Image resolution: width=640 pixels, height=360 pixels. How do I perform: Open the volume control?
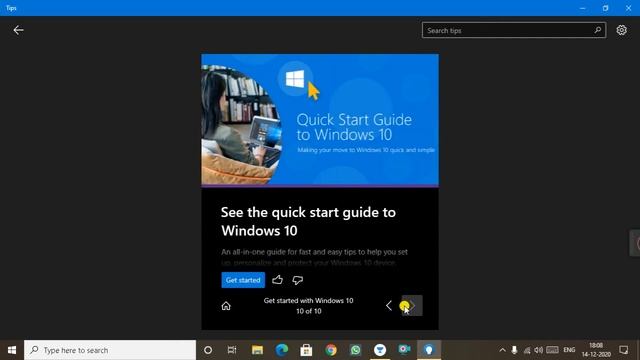(x=539, y=350)
